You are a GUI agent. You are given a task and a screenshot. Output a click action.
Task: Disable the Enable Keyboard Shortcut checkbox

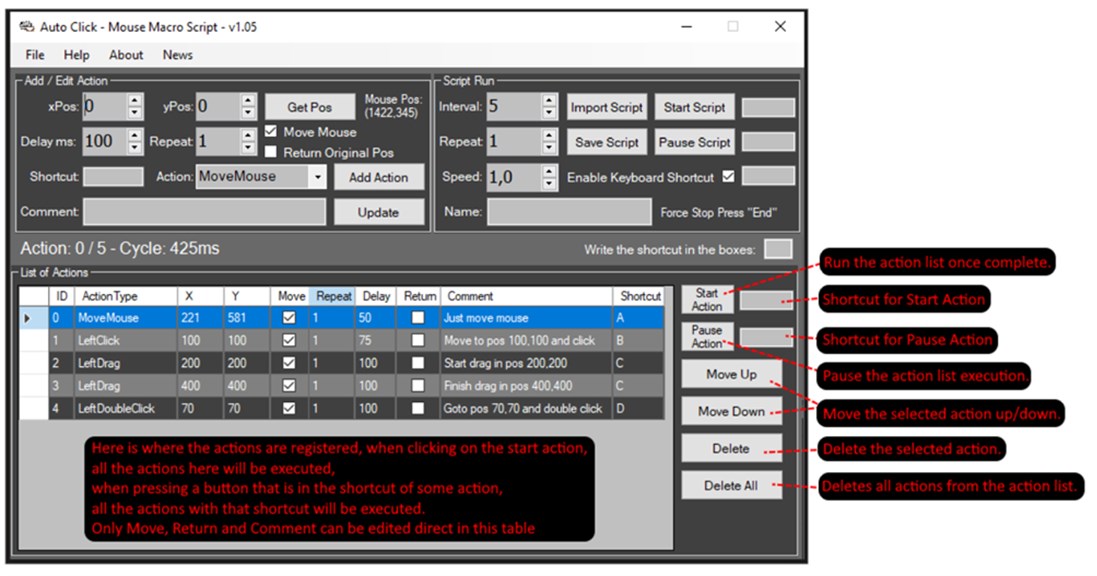tap(728, 176)
